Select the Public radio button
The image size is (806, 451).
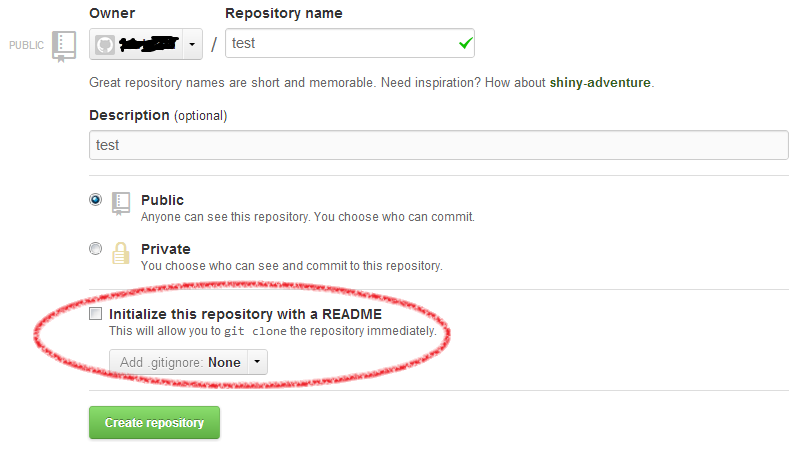pos(96,200)
